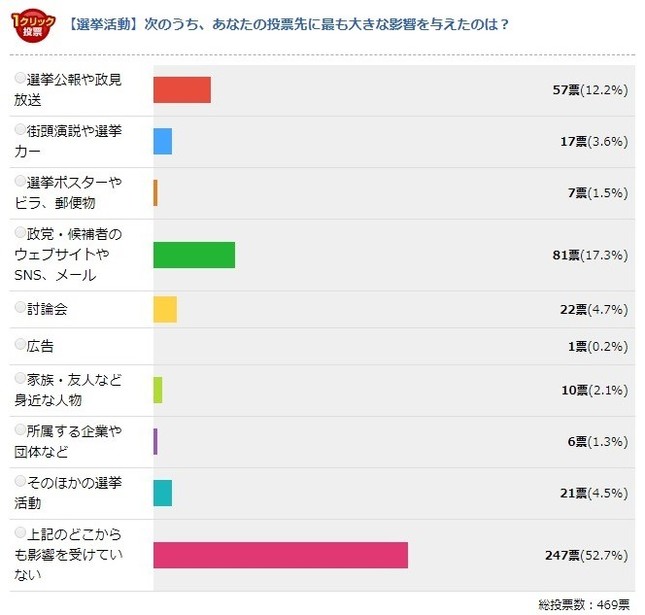This screenshot has width=645, height=615.
Task: Choose the 広告 radio option
Action: point(20,345)
